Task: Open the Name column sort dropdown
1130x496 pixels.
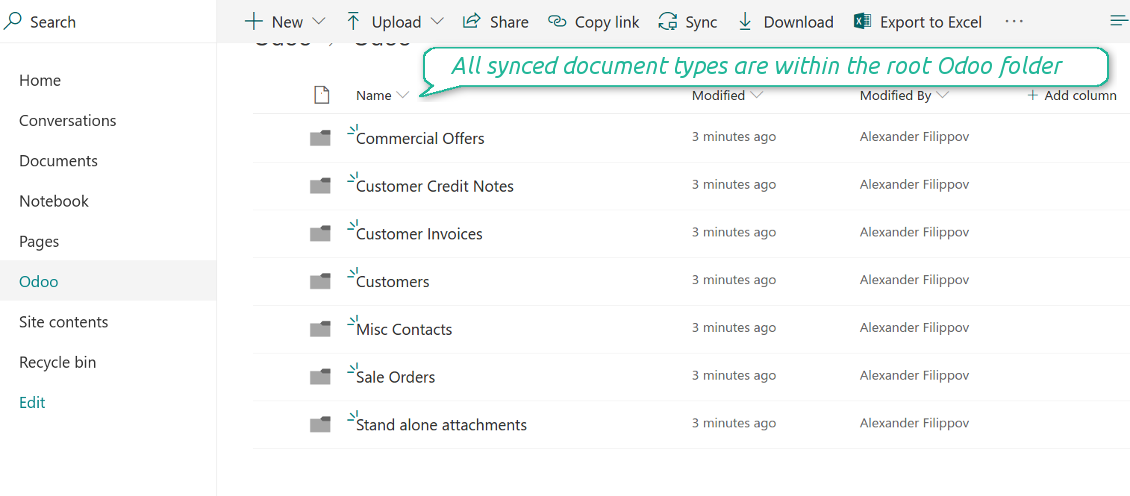Action: coord(403,95)
